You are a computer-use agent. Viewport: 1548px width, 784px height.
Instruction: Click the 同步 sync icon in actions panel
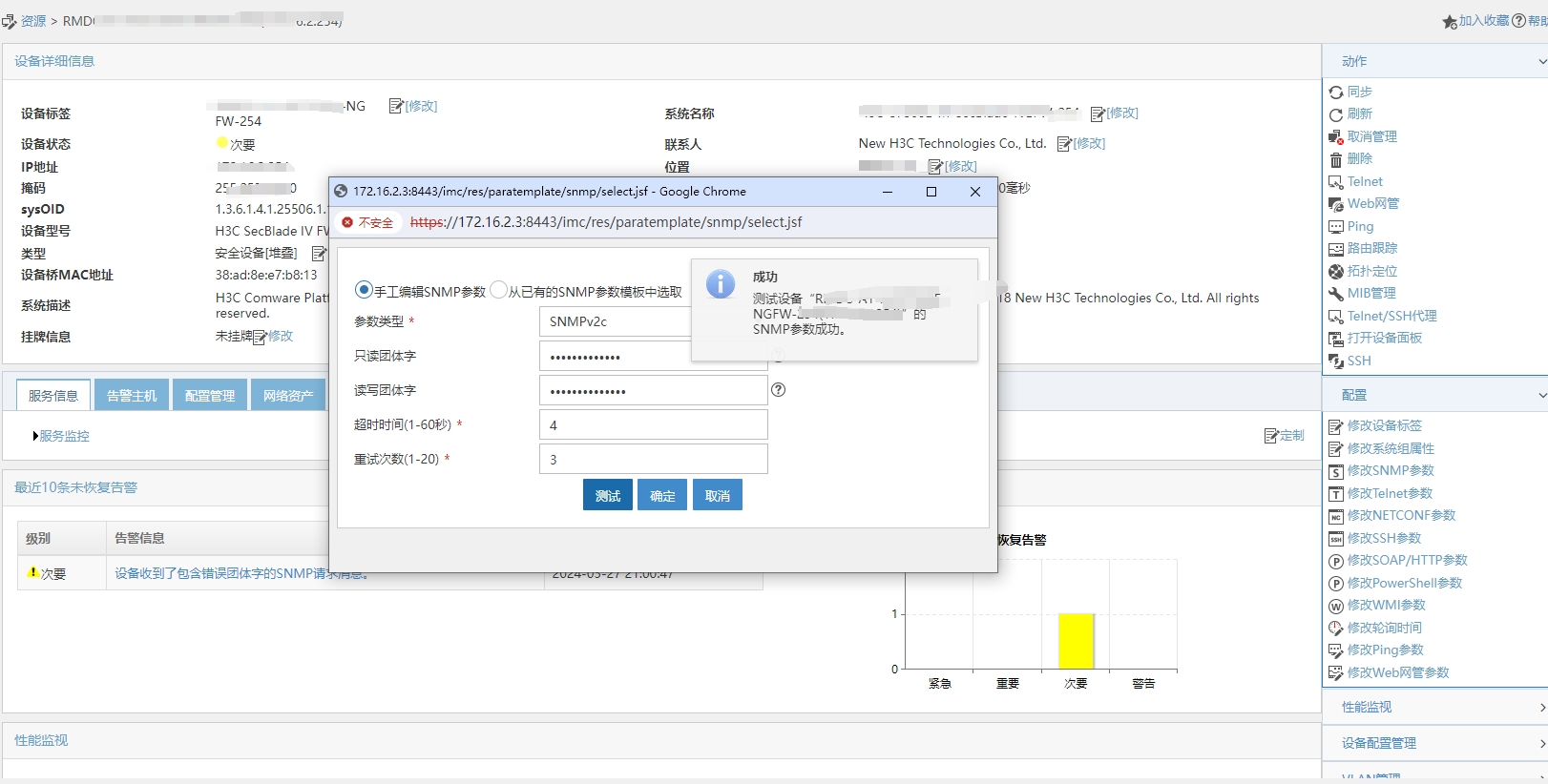tap(1336, 93)
